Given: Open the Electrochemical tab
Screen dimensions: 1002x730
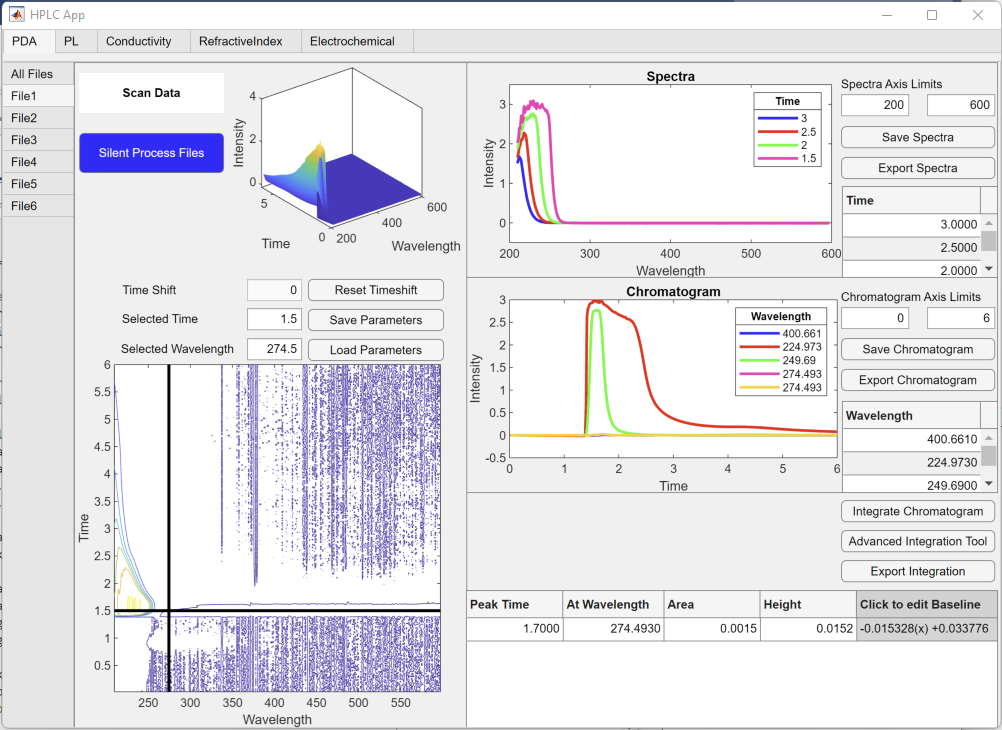Looking at the screenshot, I should click(352, 41).
